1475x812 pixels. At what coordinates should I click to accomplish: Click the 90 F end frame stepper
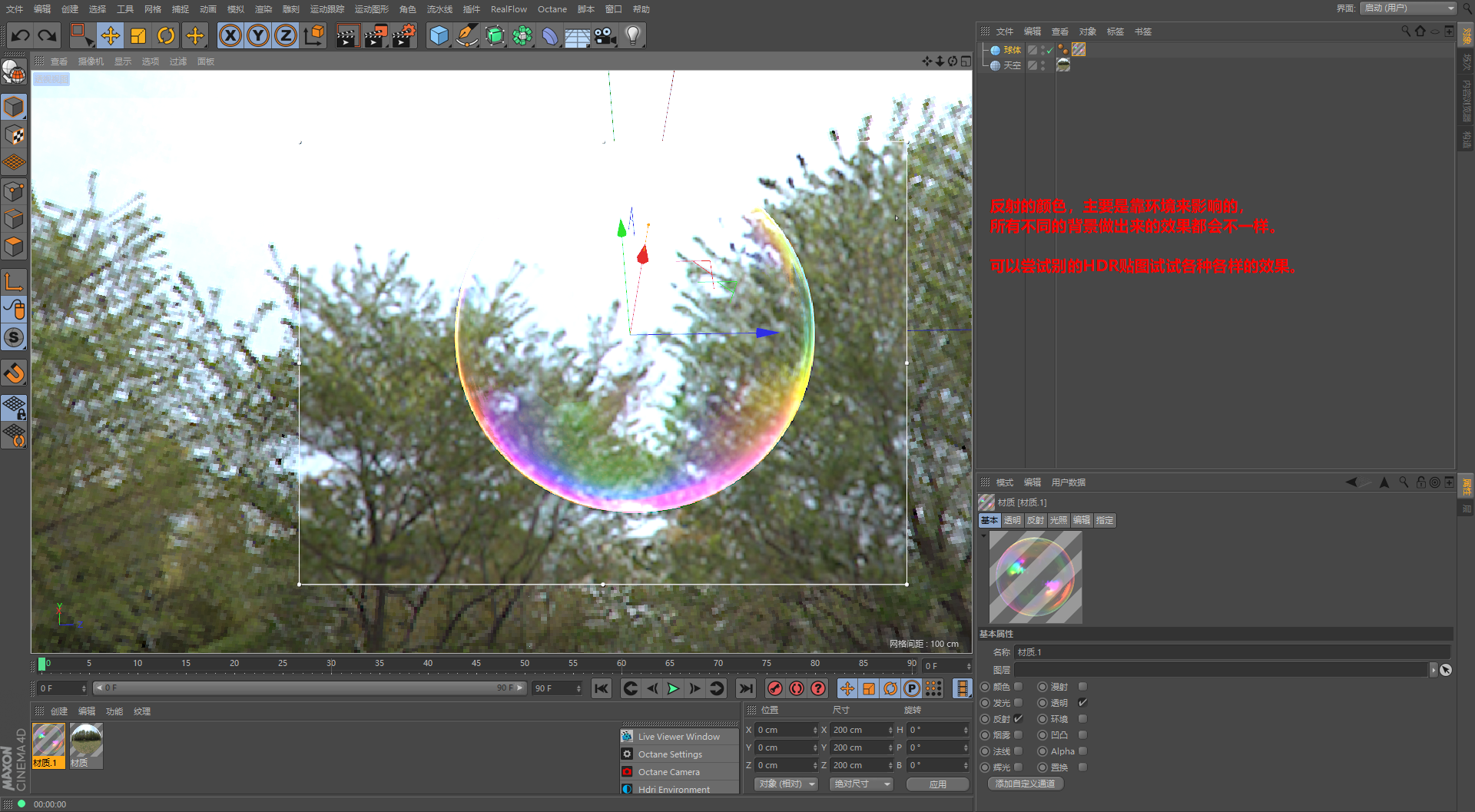pos(578,688)
